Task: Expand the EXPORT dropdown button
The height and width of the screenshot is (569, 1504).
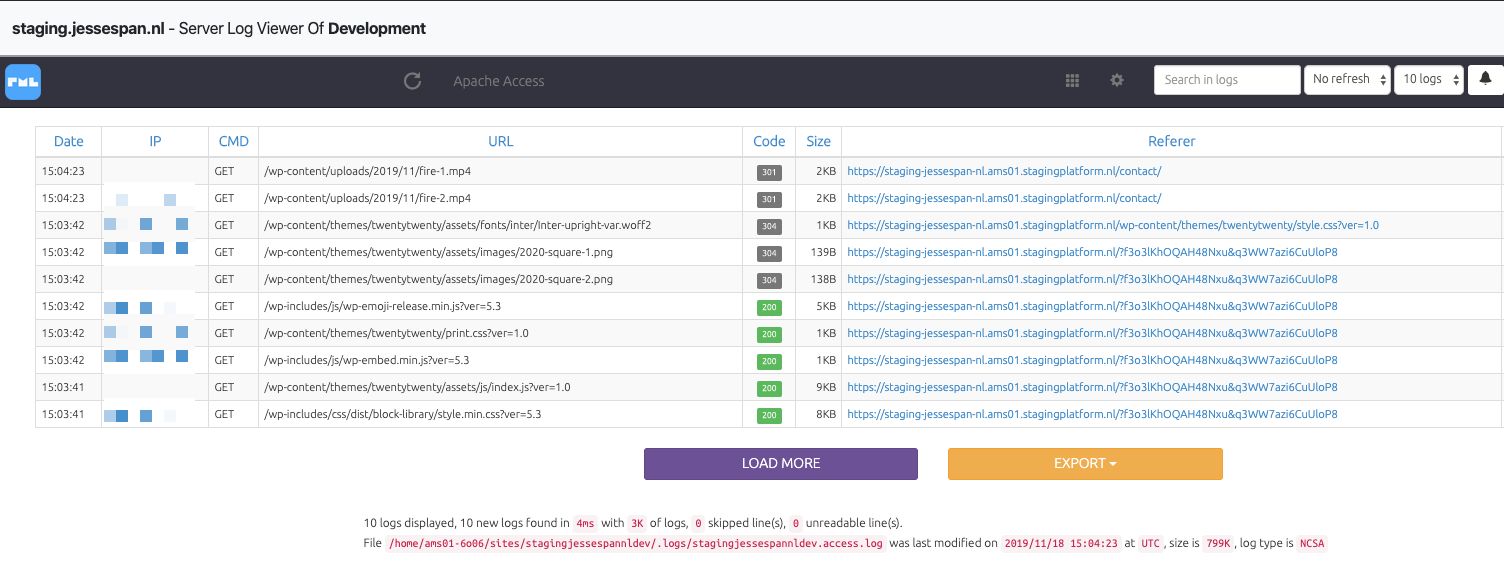Action: coord(1085,463)
